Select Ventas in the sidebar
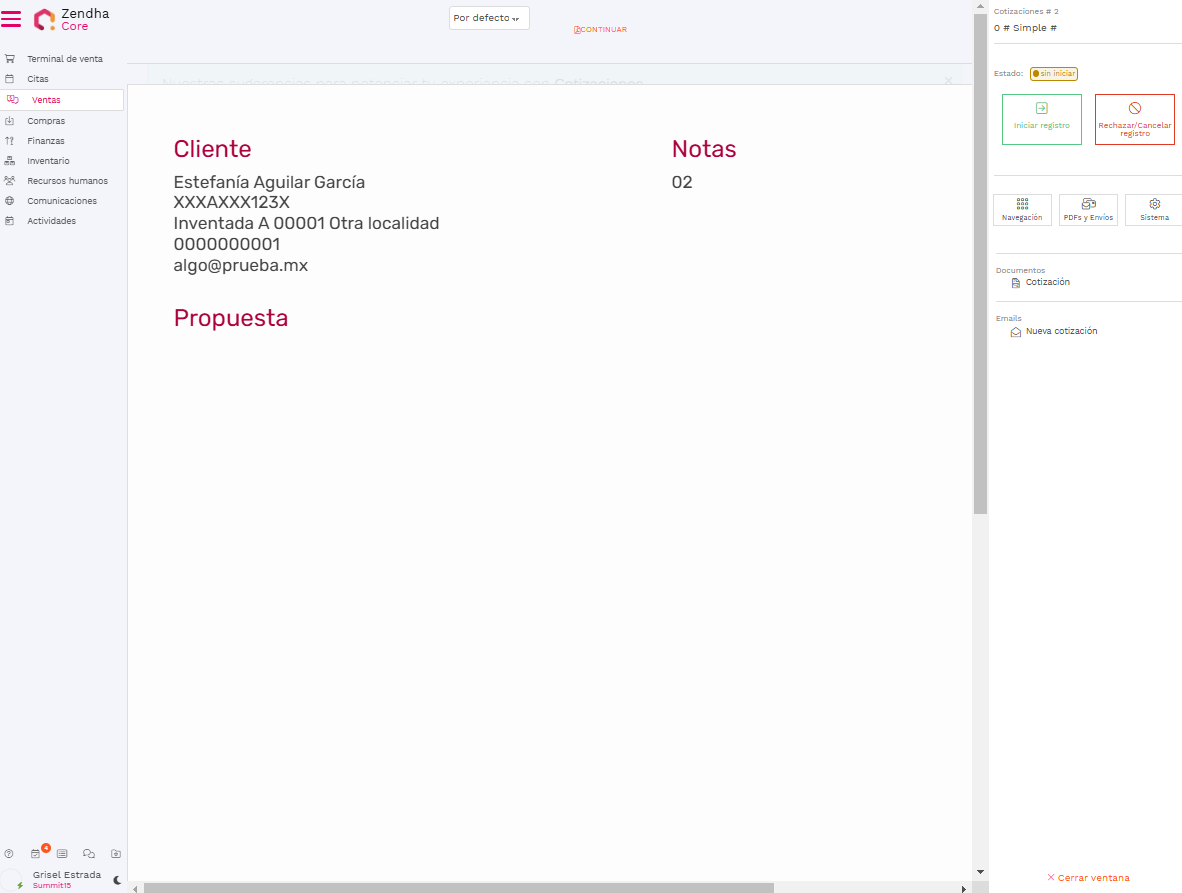The image size is (1182, 893). point(46,100)
